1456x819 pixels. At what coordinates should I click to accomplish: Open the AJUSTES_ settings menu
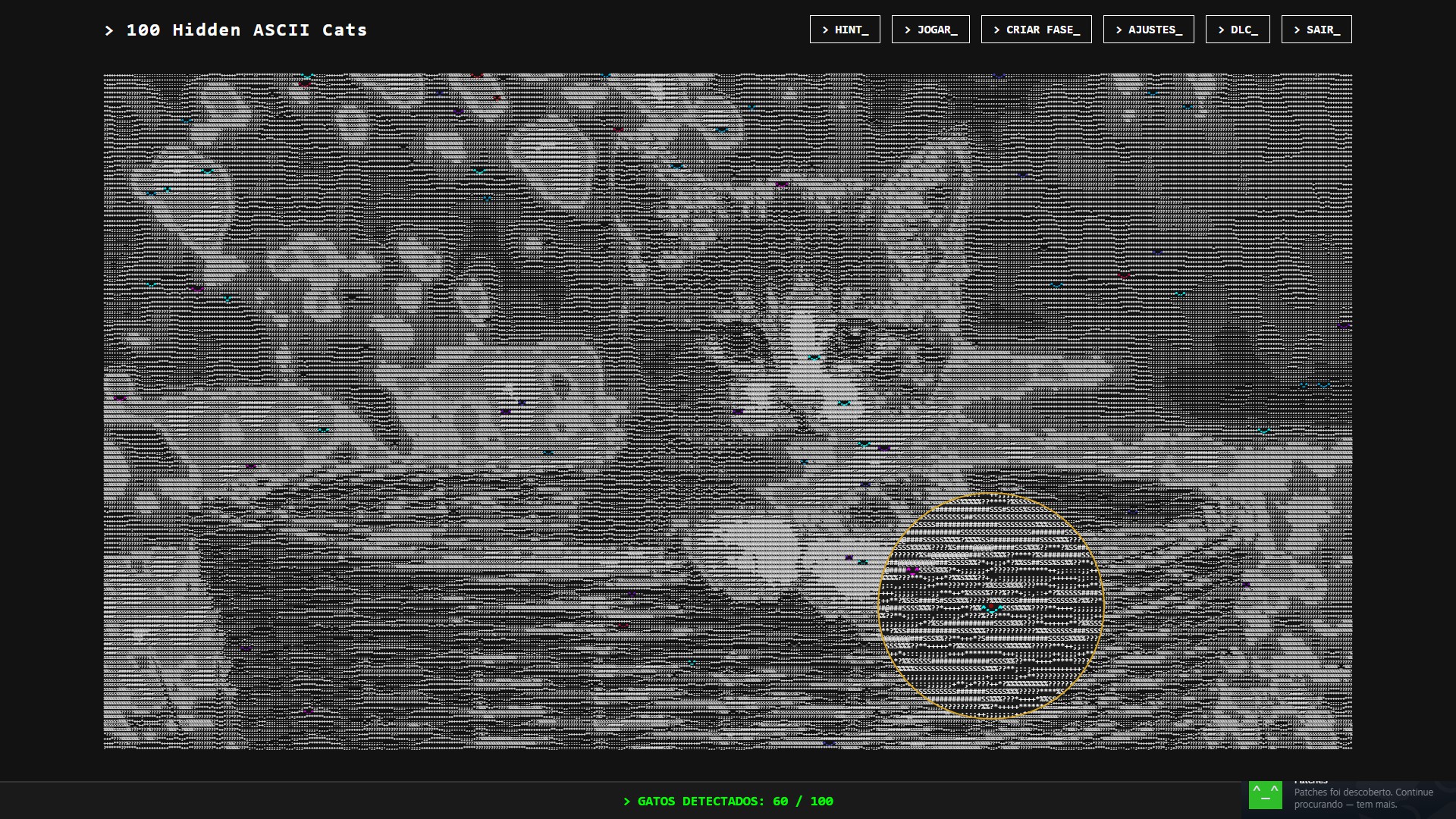coord(1148,30)
